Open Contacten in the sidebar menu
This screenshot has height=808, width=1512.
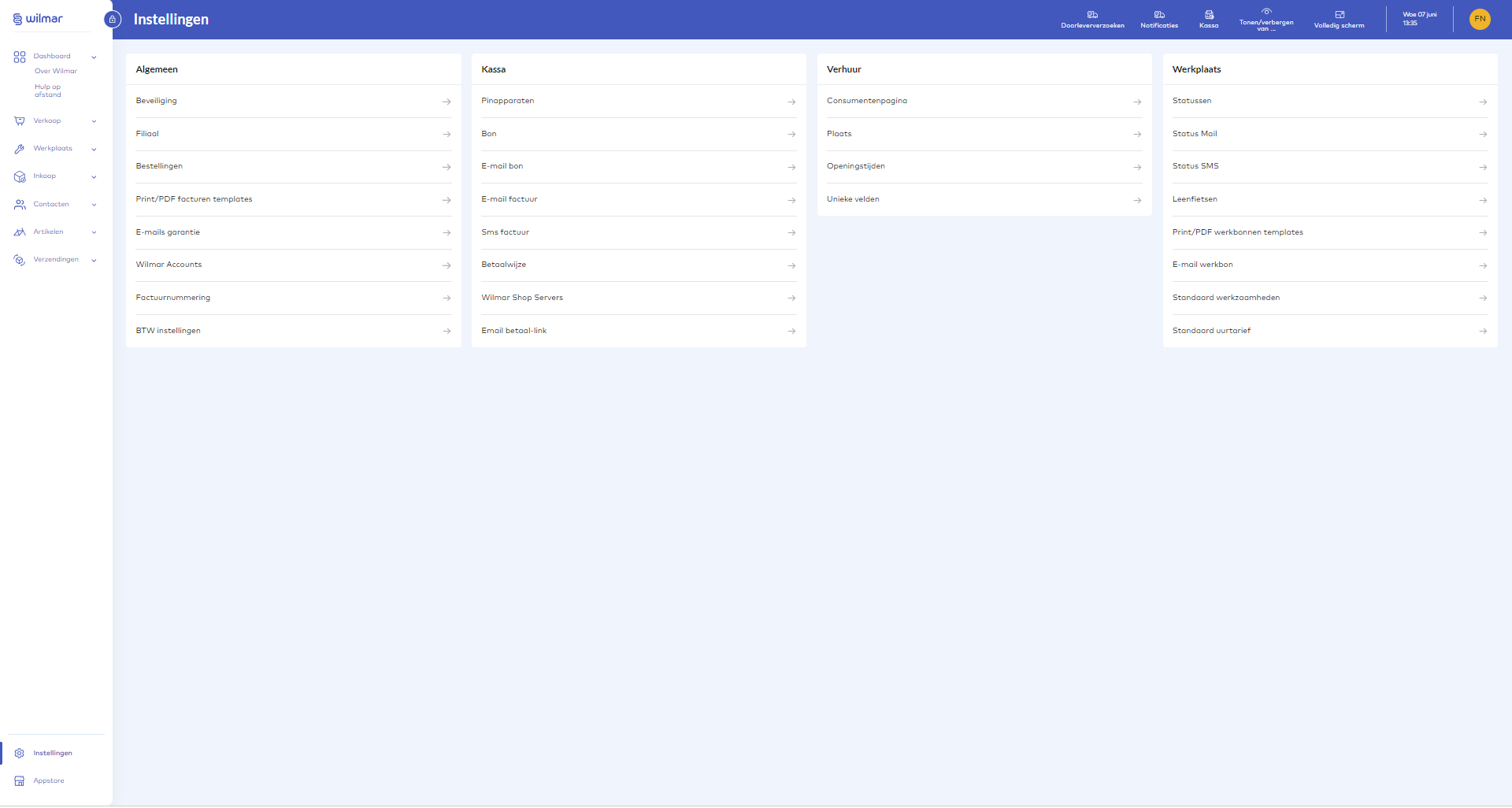pyautogui.click(x=51, y=205)
